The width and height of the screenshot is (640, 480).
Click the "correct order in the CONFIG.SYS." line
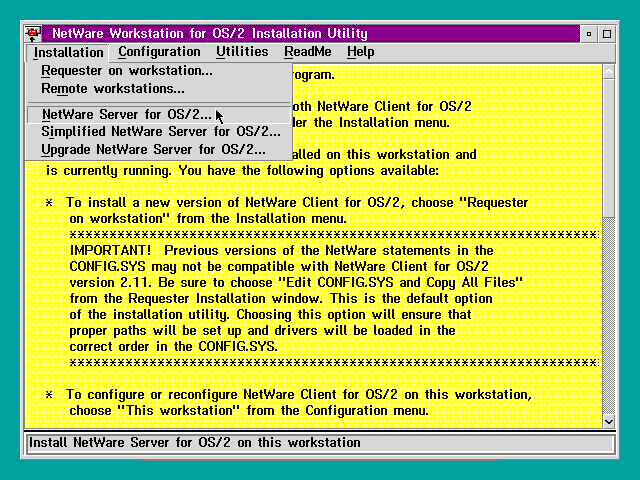click(173, 347)
